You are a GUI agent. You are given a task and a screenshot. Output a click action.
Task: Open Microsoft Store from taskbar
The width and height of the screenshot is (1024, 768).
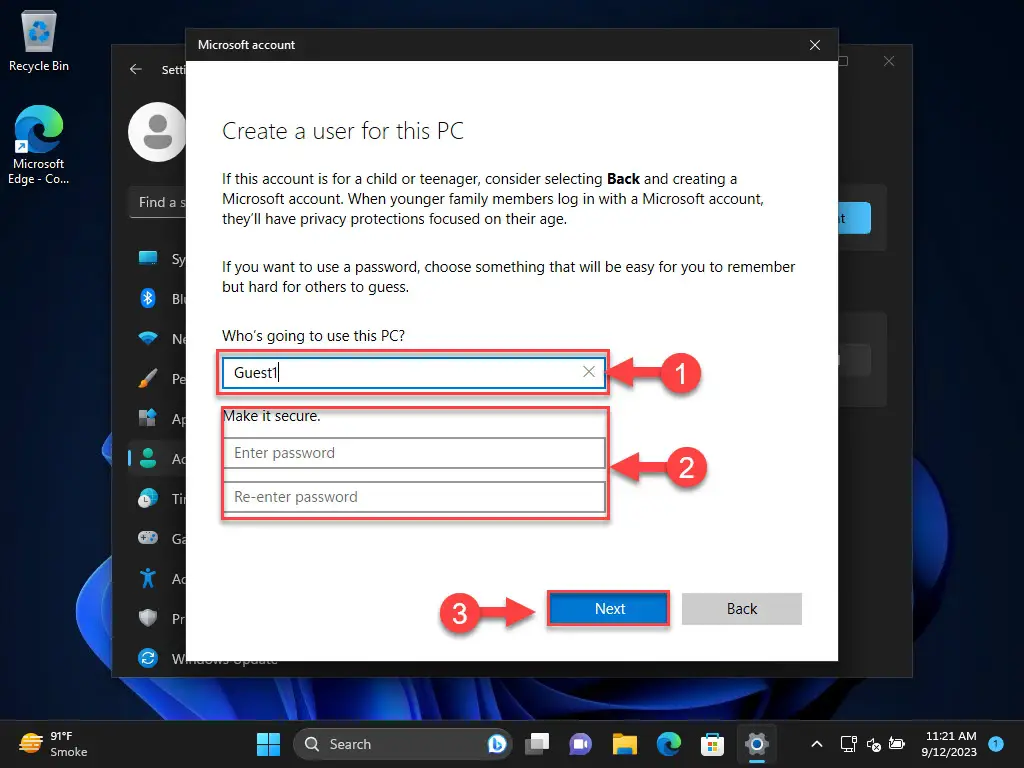[712, 744]
